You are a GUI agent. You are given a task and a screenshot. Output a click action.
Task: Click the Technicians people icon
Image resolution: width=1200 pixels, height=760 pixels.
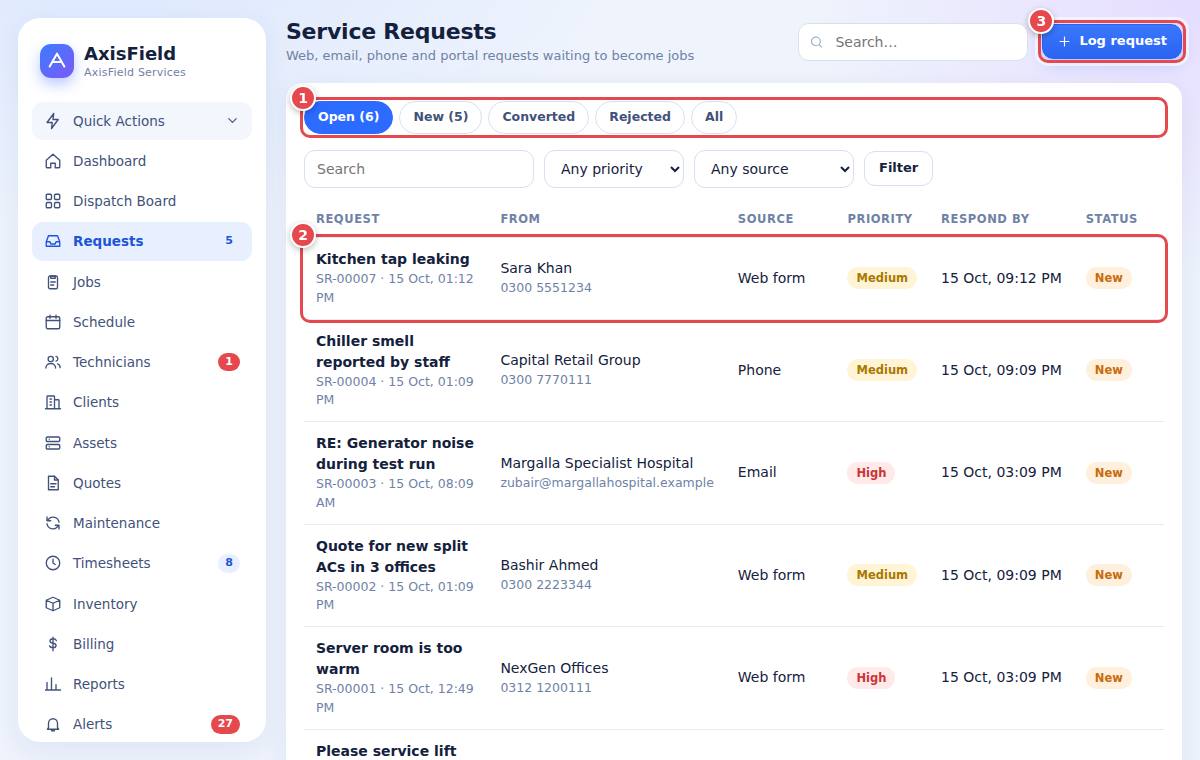(x=53, y=362)
